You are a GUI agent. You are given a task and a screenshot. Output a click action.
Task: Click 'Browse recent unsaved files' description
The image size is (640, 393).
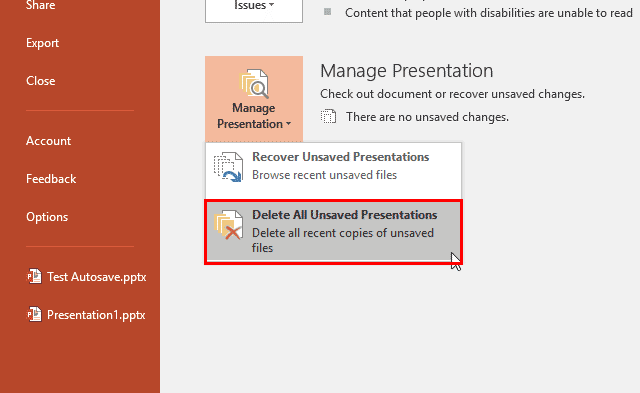tap(324, 175)
